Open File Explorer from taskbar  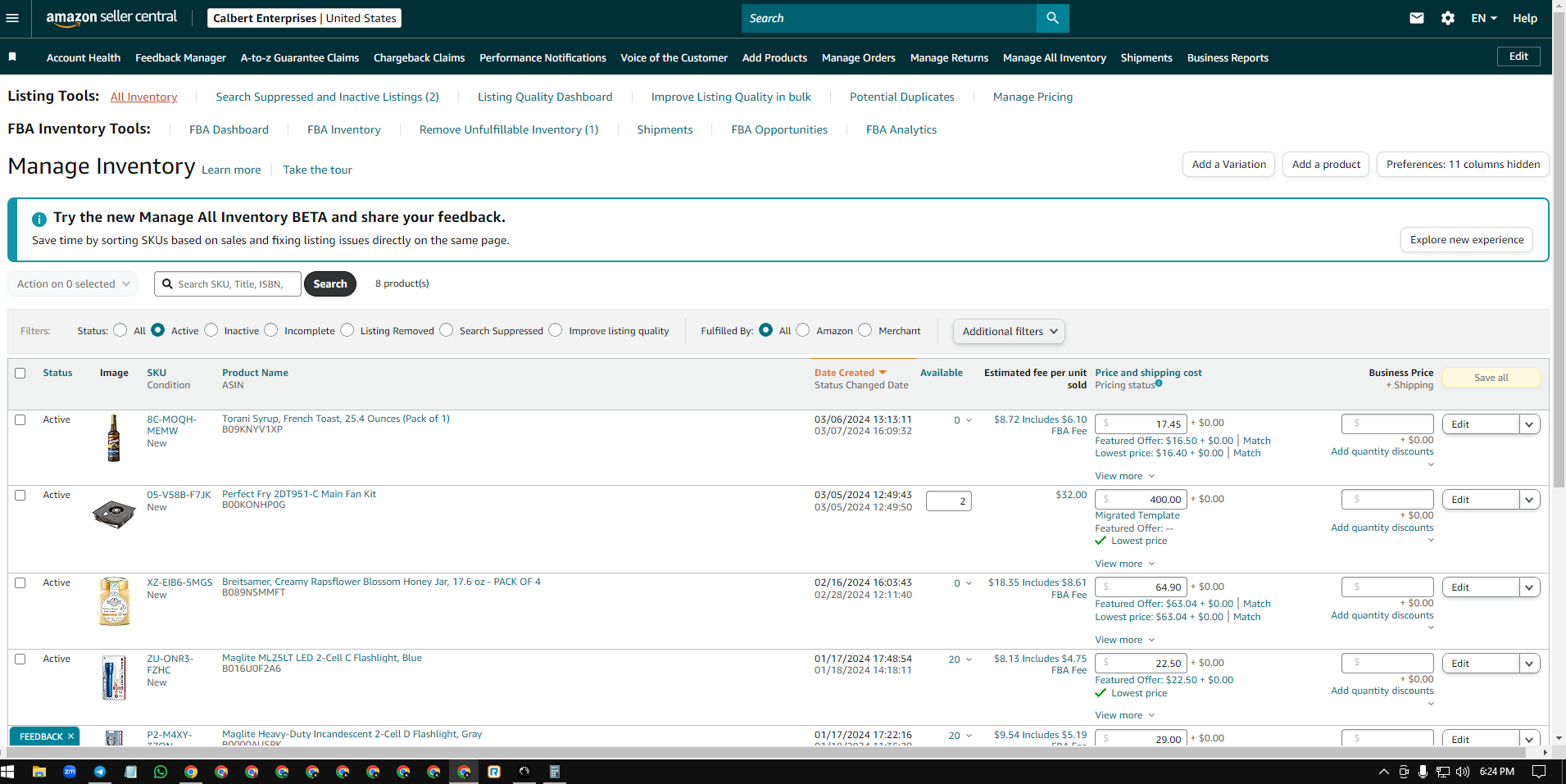pos(39,772)
